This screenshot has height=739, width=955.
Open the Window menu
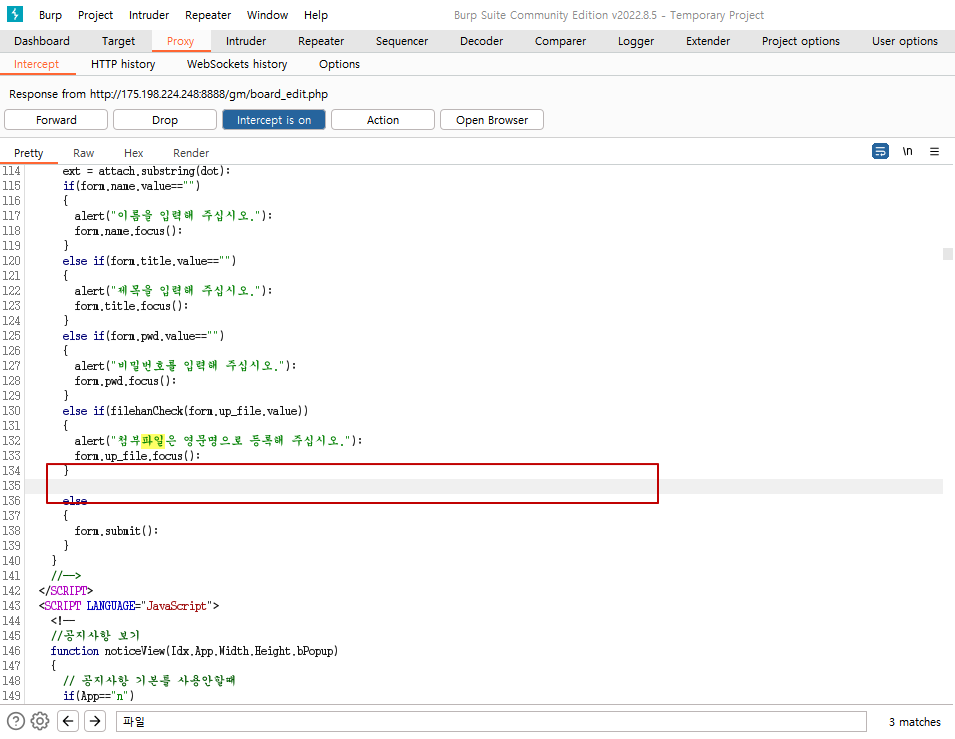[x=267, y=15]
